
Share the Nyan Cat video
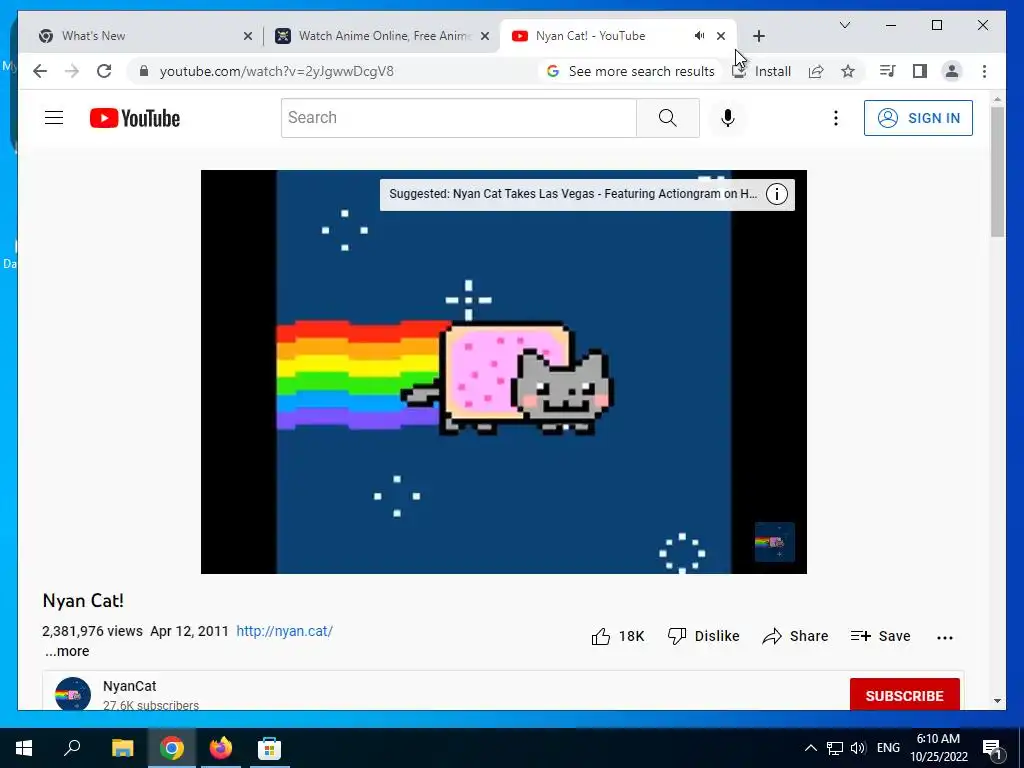(x=795, y=636)
